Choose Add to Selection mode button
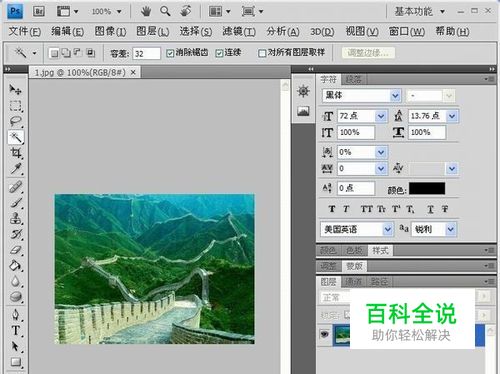Screen dimensions: 500x374 pyautogui.click(x=66, y=53)
